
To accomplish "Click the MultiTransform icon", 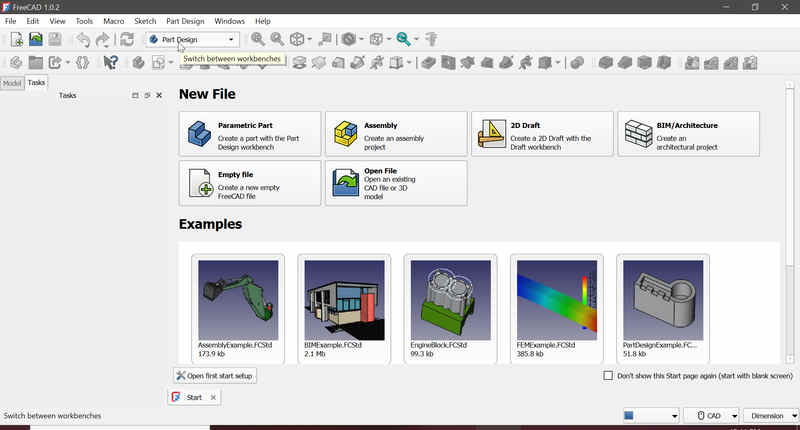I will point(750,63).
